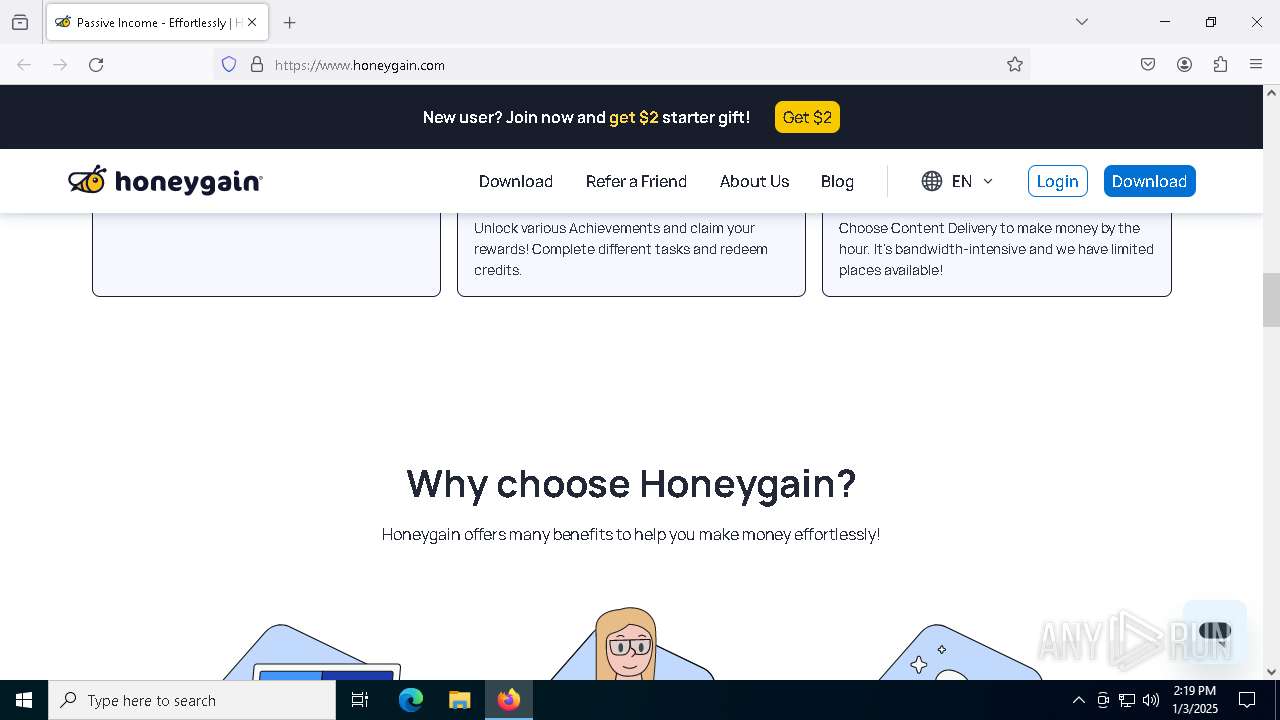1280x720 pixels.
Task: Open a new tab with plus button
Action: (290, 22)
